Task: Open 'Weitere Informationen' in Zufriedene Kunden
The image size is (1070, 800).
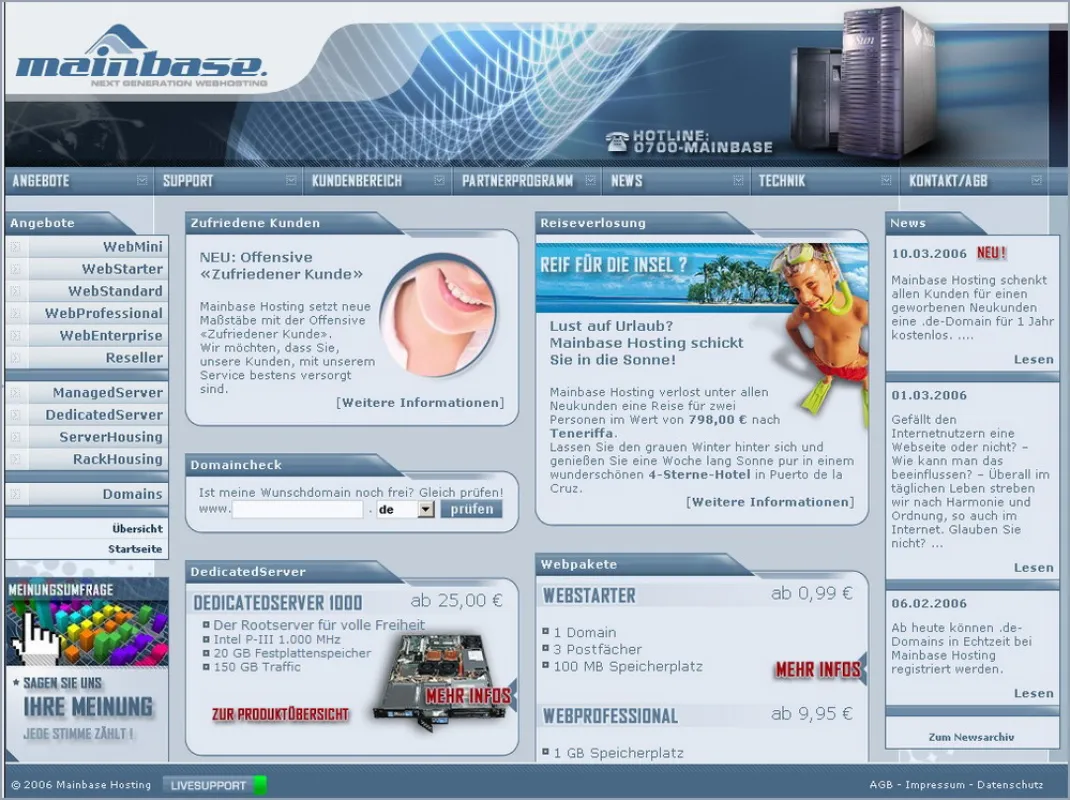Action: [420, 403]
